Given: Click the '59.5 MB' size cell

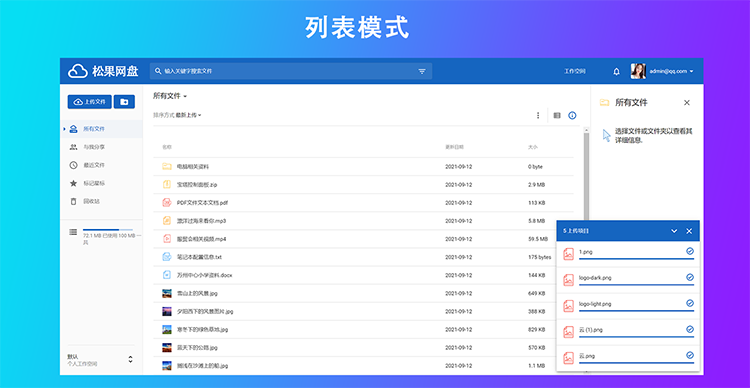Looking at the screenshot, I should pyautogui.click(x=538, y=239).
